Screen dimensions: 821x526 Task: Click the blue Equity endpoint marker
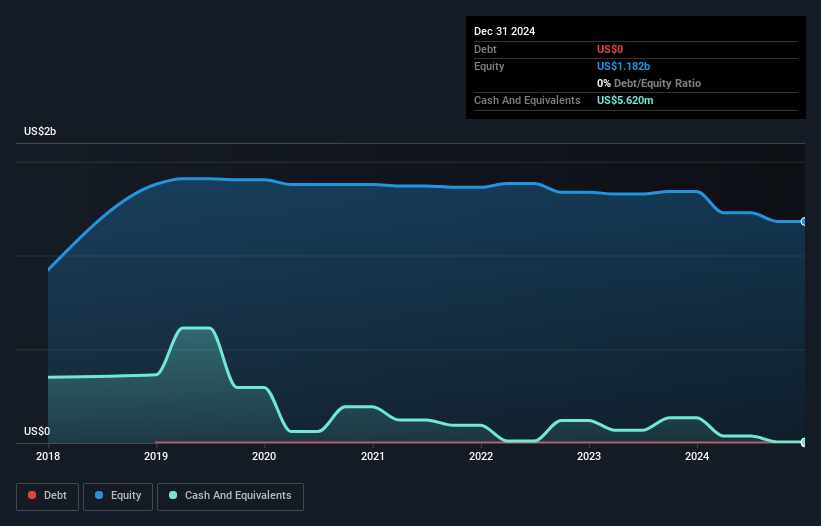(803, 221)
